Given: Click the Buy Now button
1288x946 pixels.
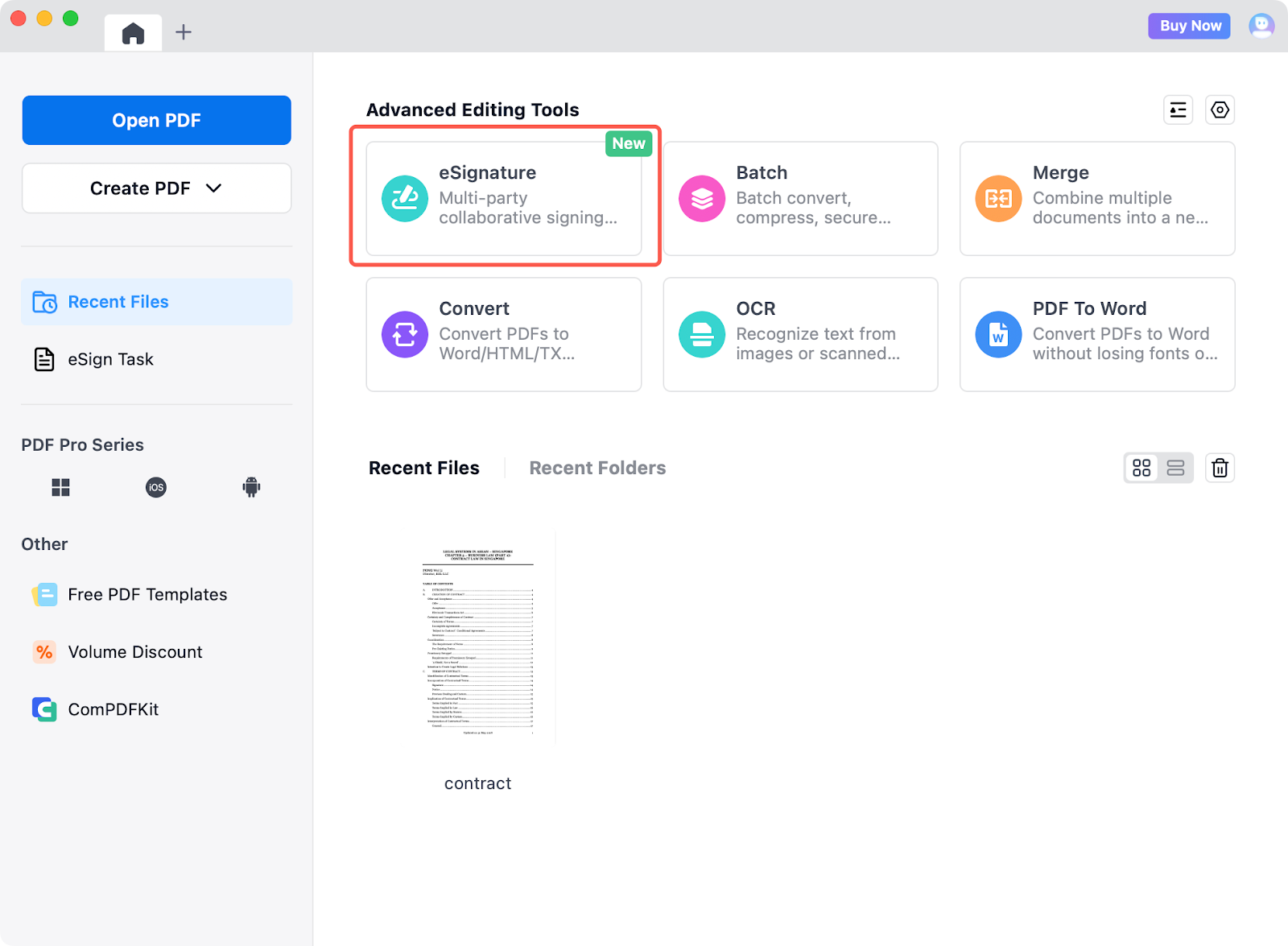Looking at the screenshot, I should coord(1190,26).
